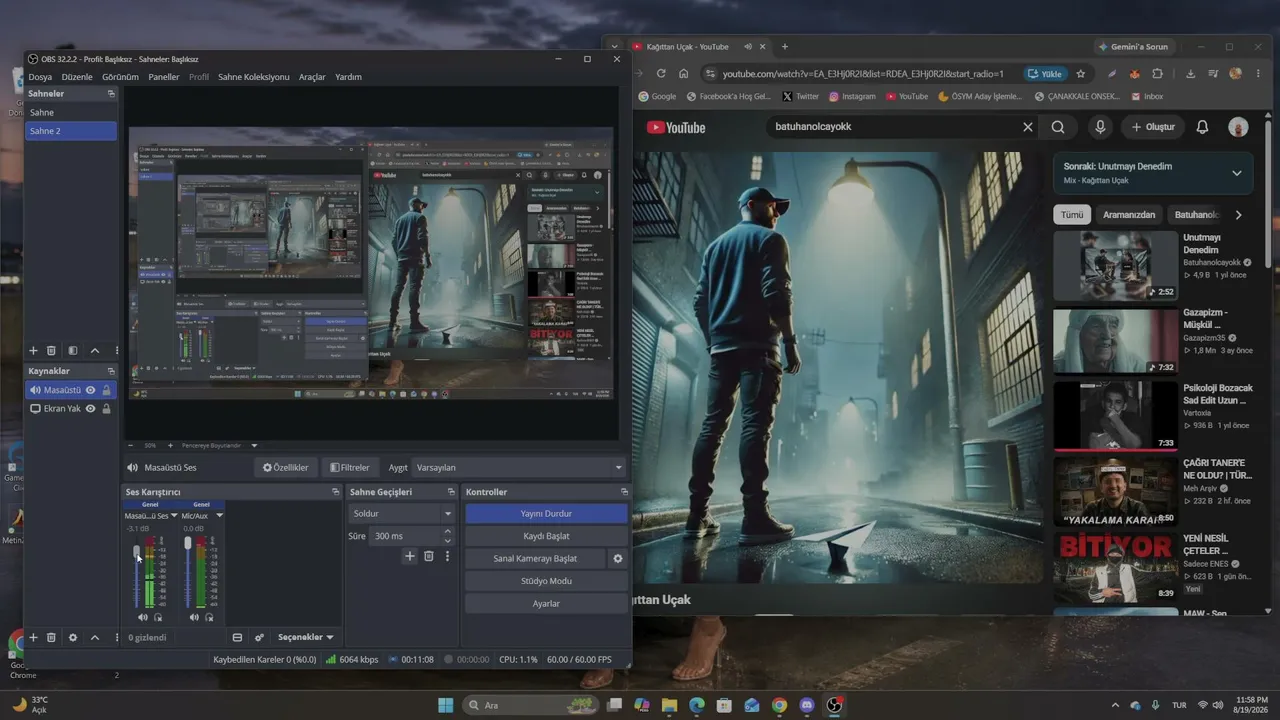Mute Masaüstü Ses channel in mixer
The image size is (1280, 720).
tap(143, 617)
